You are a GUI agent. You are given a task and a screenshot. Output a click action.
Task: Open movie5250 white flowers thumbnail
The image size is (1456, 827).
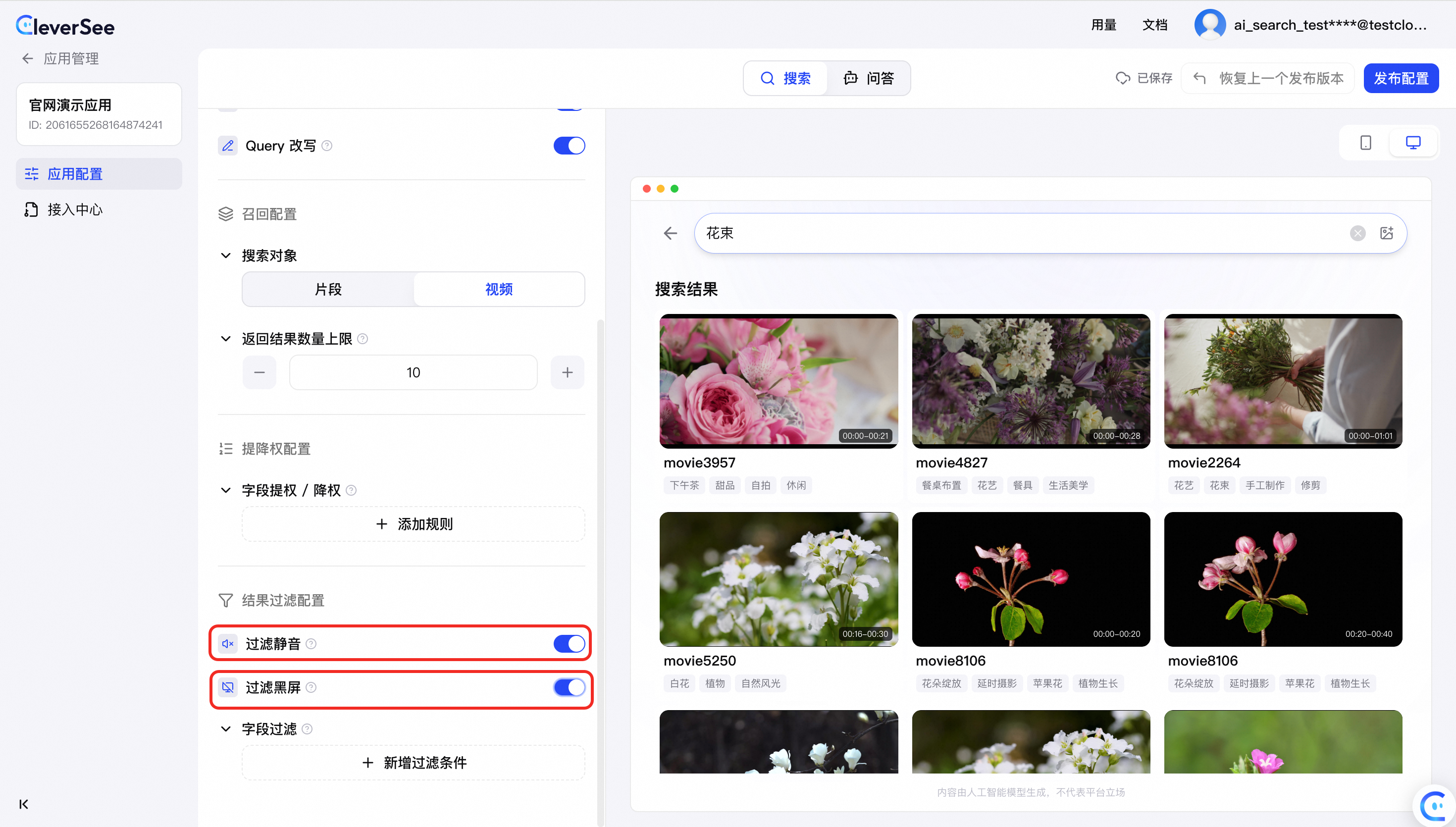point(779,579)
